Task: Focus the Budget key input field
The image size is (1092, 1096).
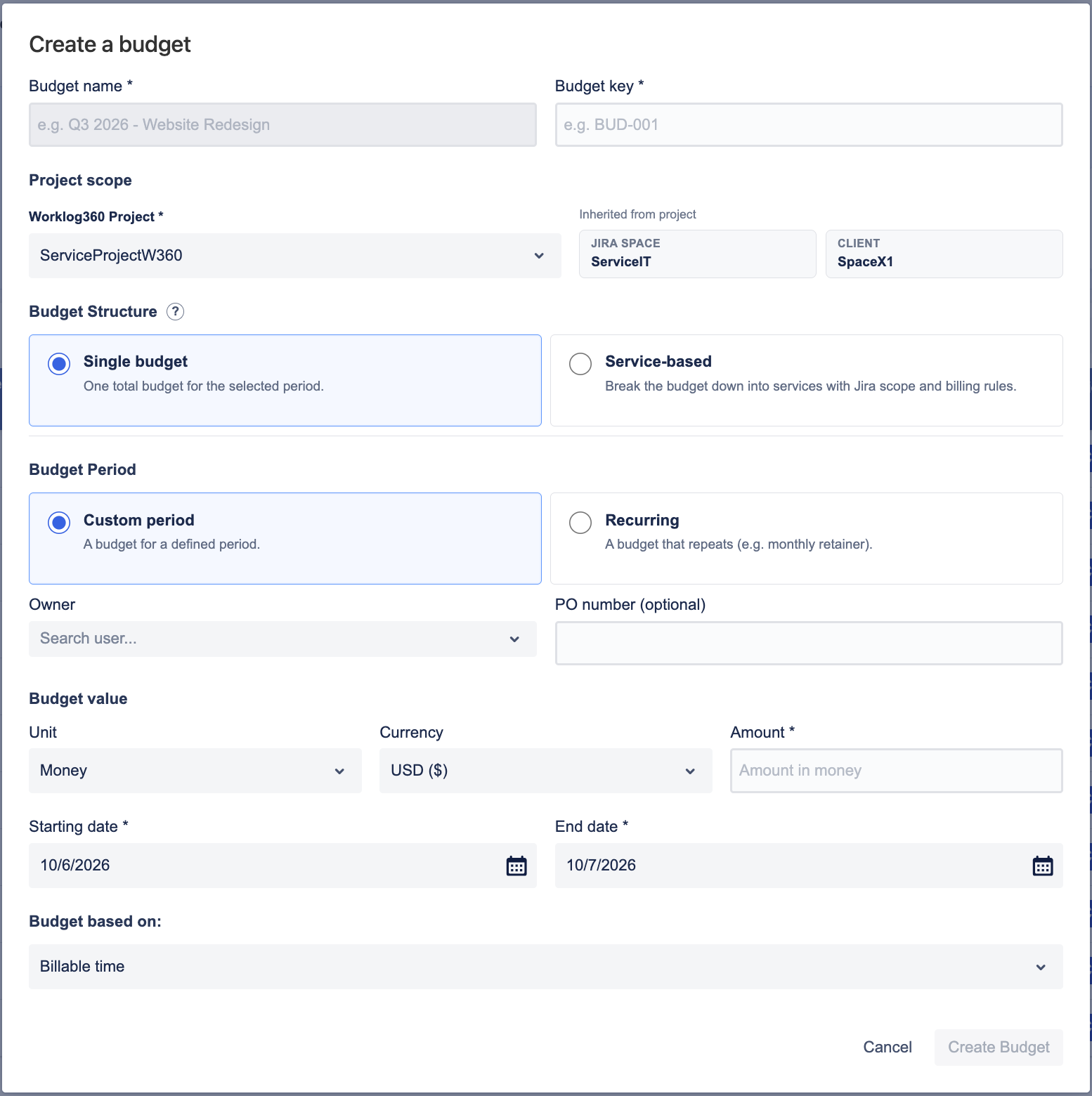Action: tap(809, 125)
